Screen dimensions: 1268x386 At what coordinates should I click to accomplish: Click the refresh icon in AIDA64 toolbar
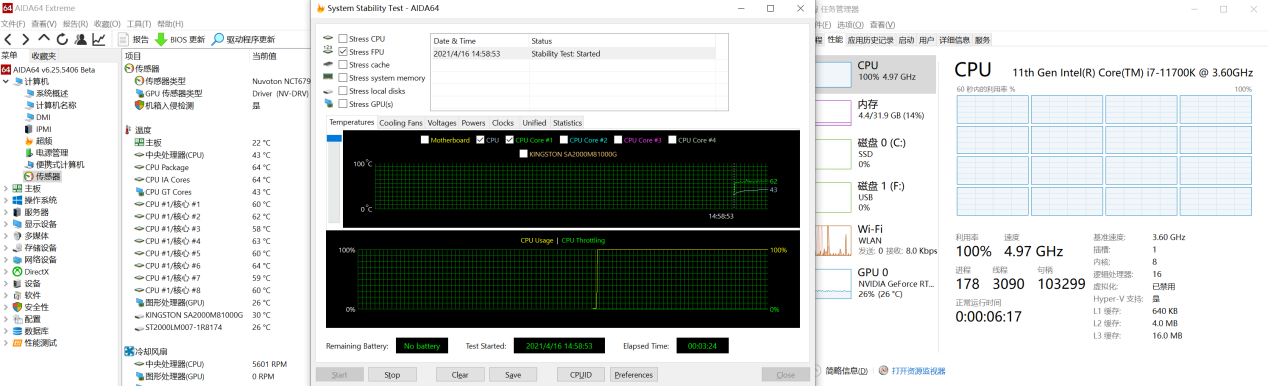point(62,39)
